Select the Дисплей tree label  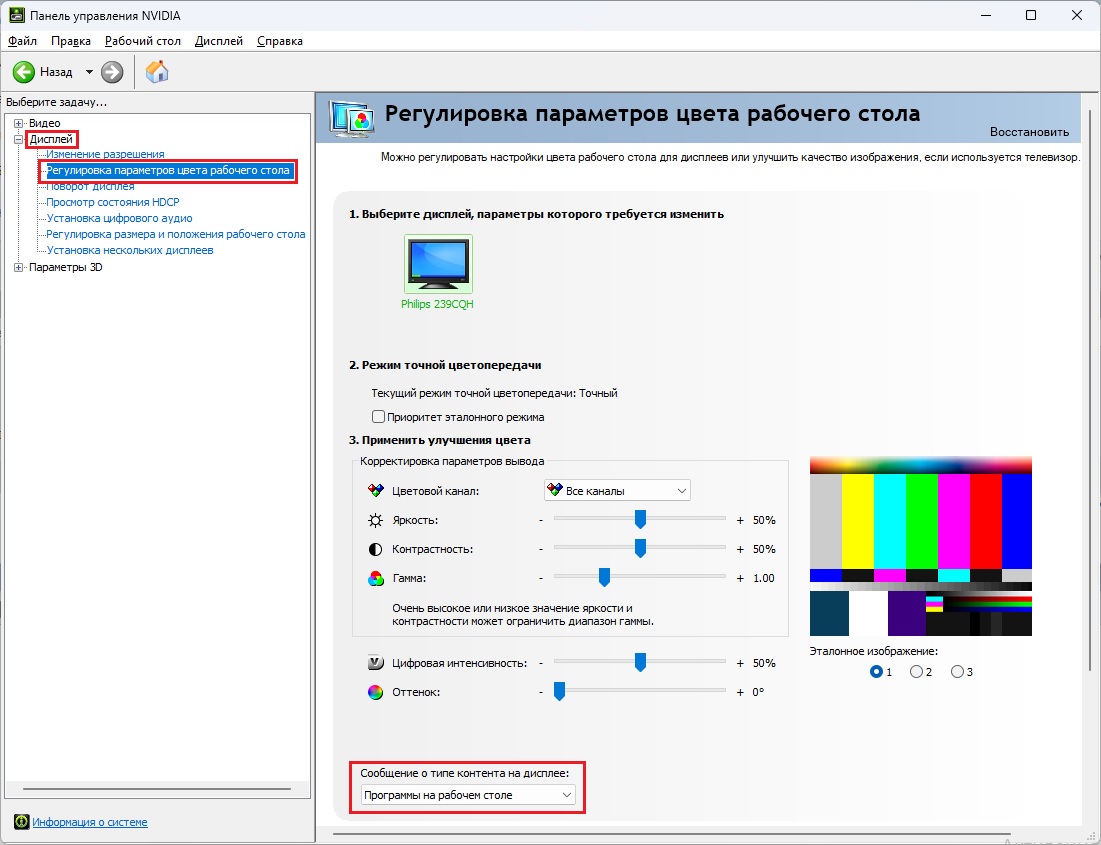[51, 139]
